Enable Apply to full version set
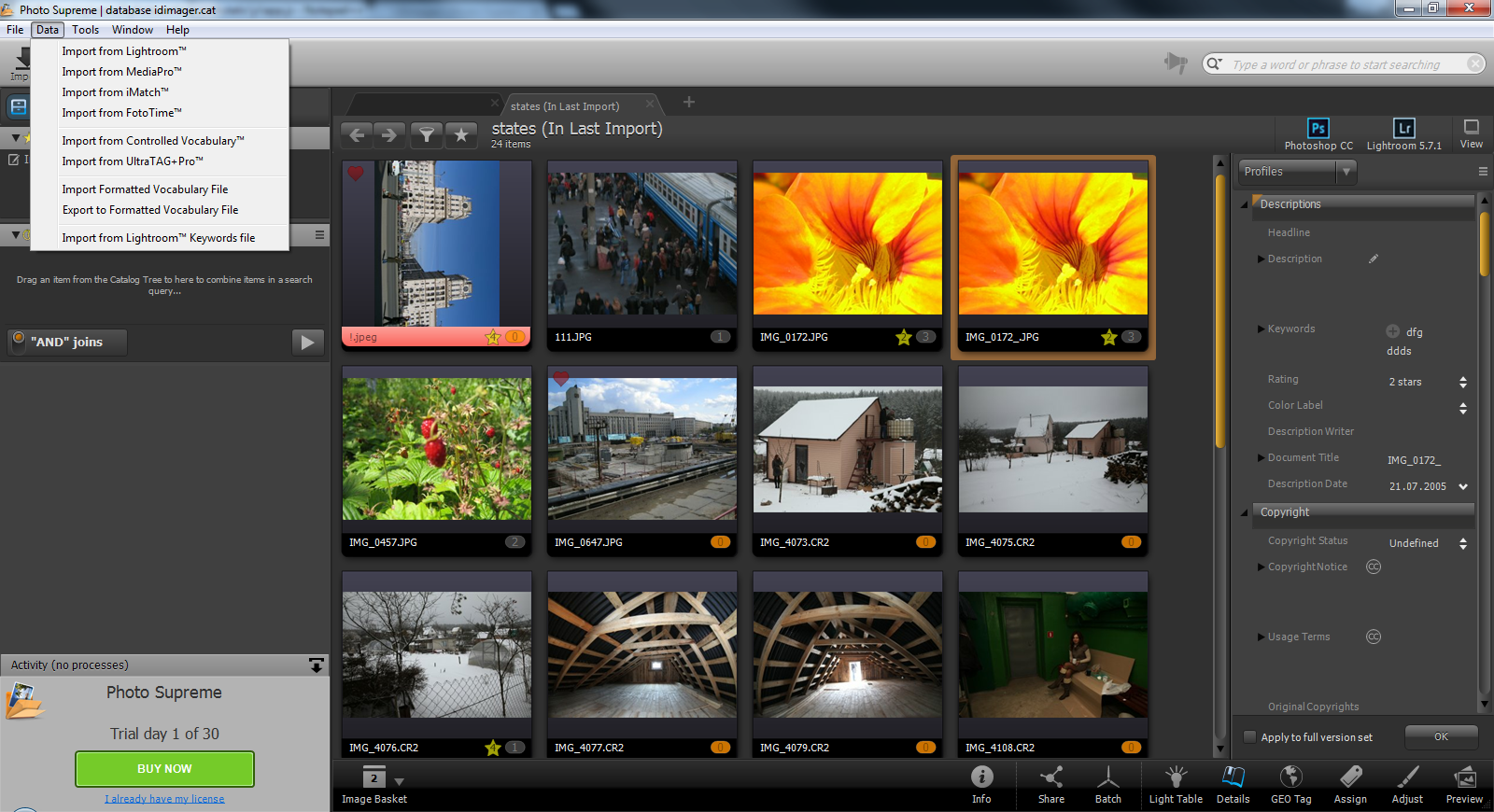 tap(1250, 737)
